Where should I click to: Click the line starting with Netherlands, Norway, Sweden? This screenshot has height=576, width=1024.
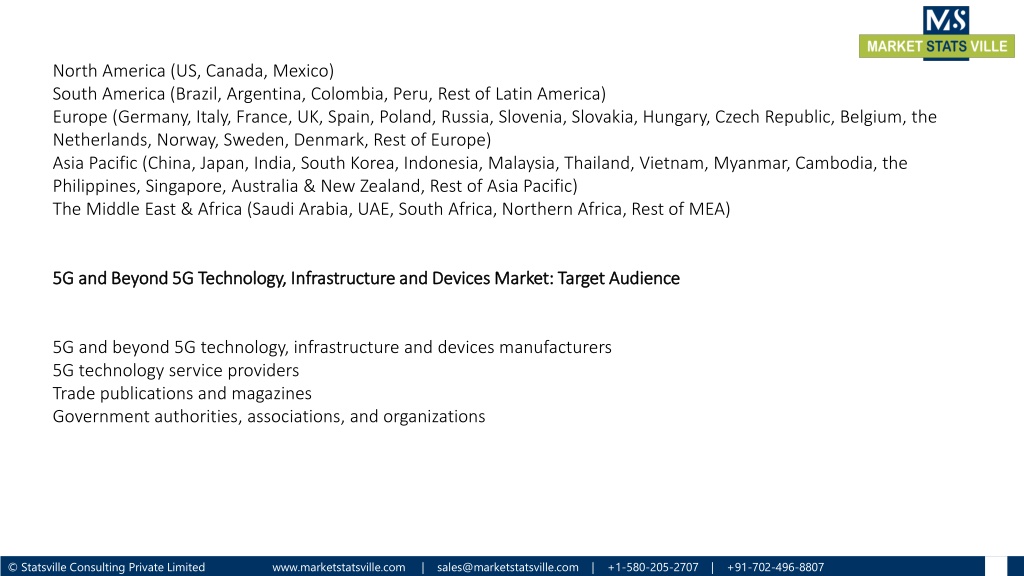coord(272,140)
